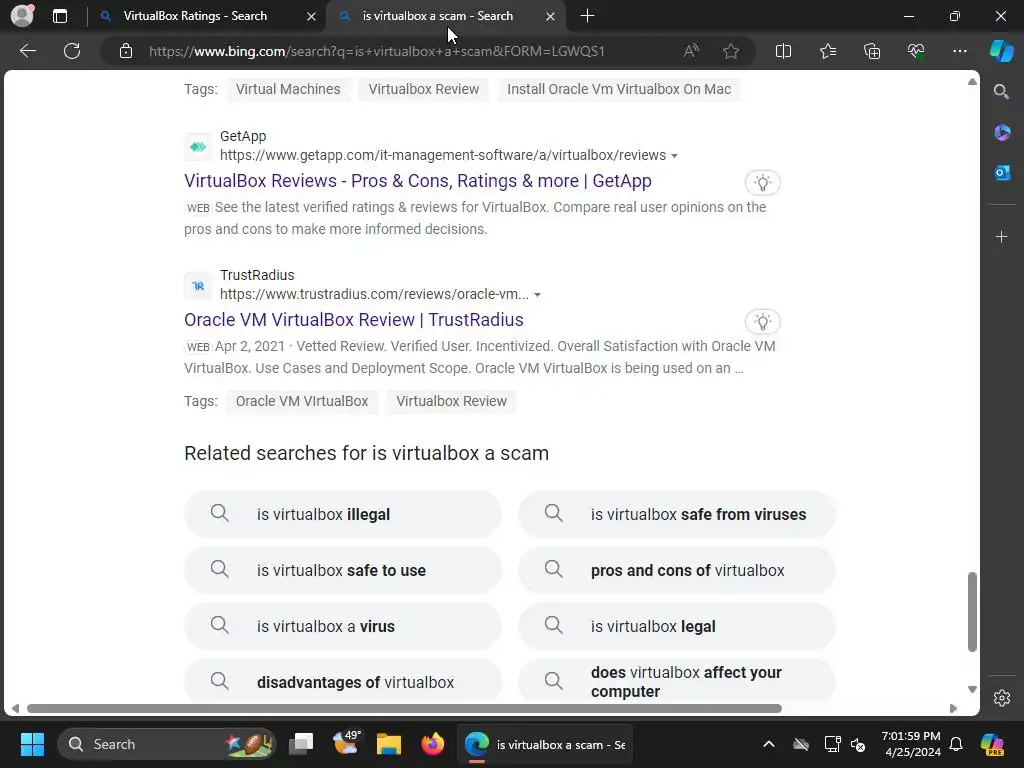Open the Favorites list
Viewport: 1024px width, 768px height.
click(828, 51)
